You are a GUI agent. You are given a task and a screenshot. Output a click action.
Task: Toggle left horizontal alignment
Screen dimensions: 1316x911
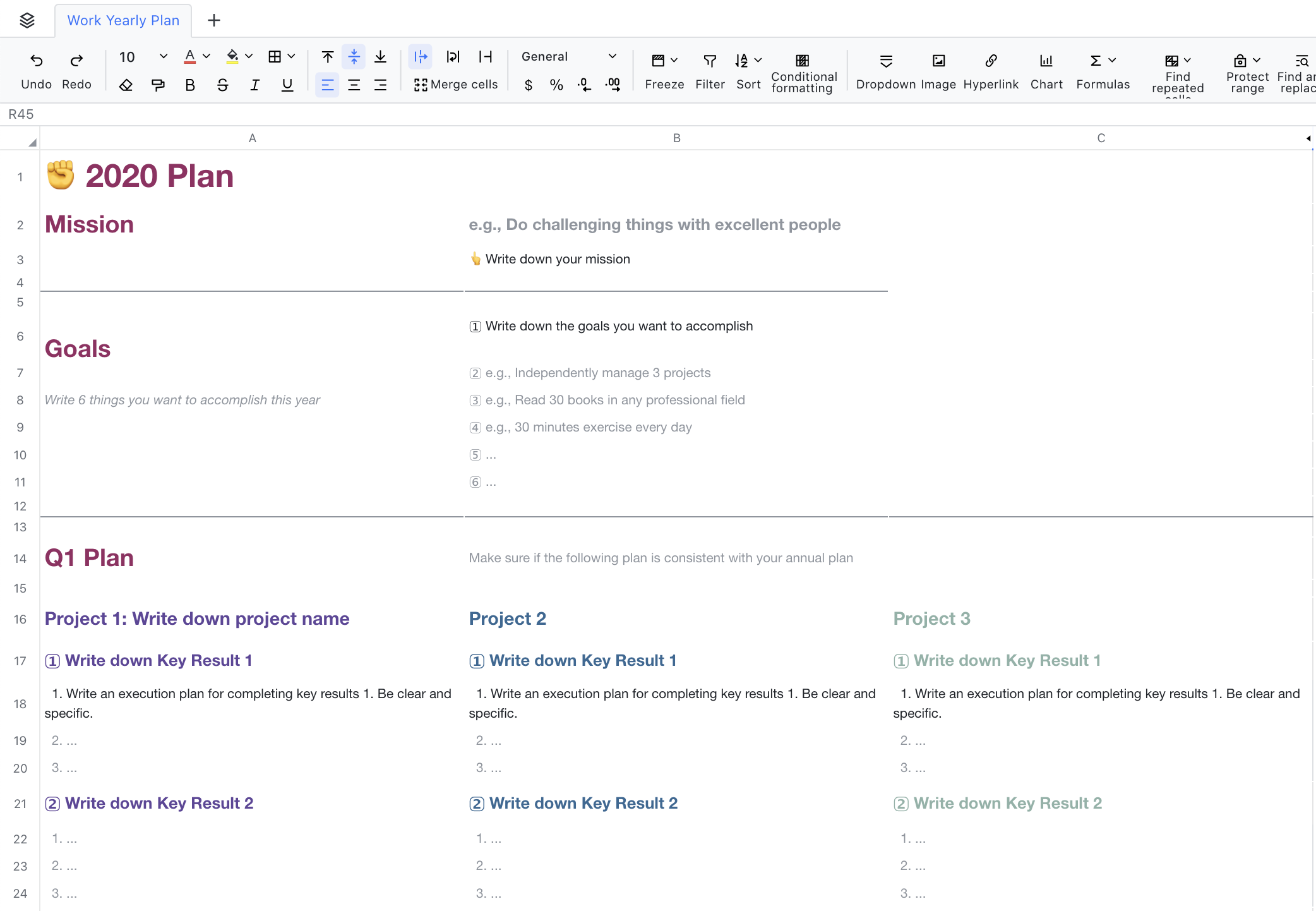click(x=327, y=85)
